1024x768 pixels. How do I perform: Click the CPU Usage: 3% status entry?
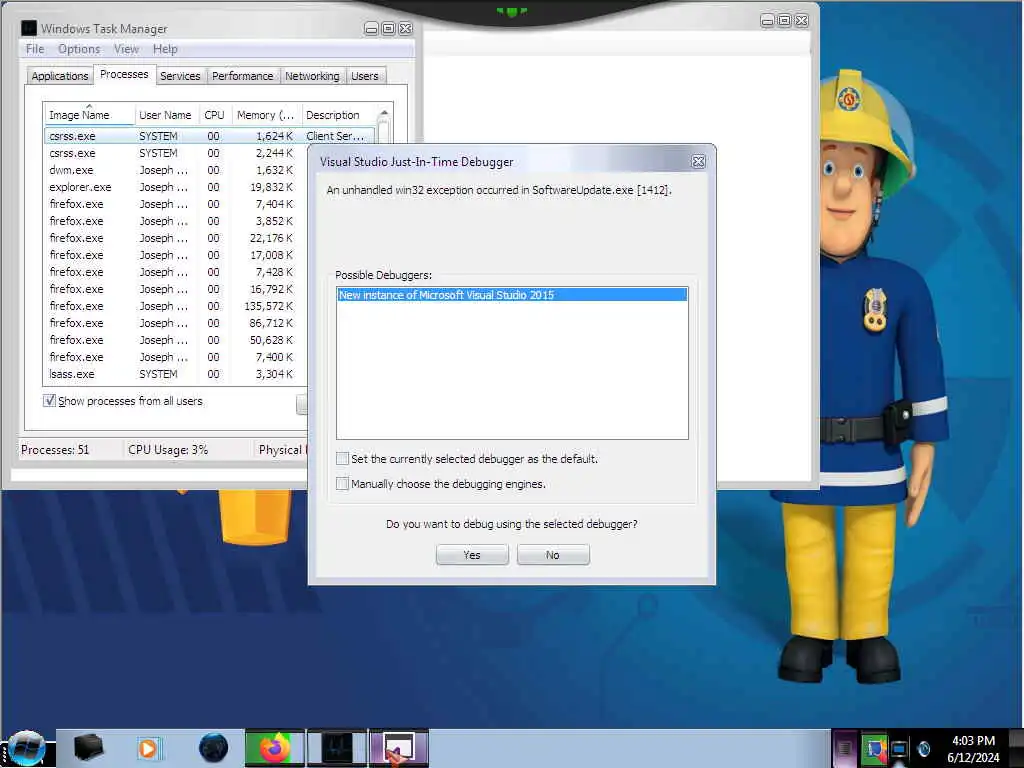click(168, 450)
